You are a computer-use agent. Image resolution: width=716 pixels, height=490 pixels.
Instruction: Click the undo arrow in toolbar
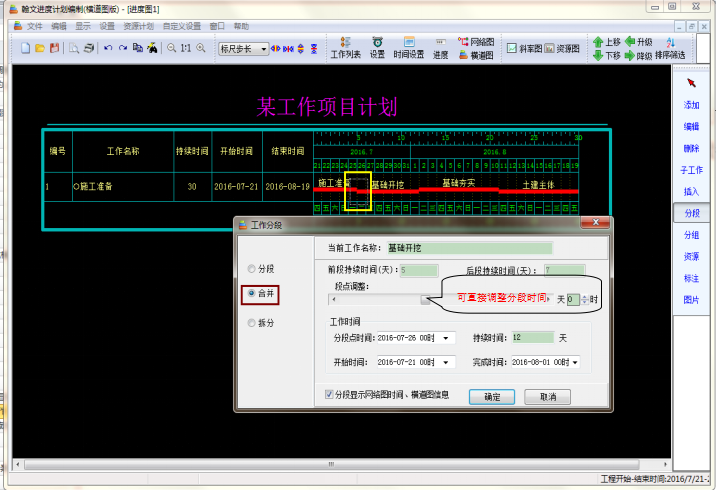coord(107,48)
